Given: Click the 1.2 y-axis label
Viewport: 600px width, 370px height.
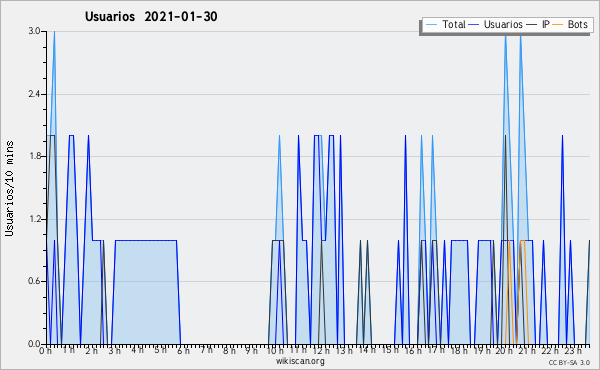Looking at the screenshot, I should pos(34,219).
